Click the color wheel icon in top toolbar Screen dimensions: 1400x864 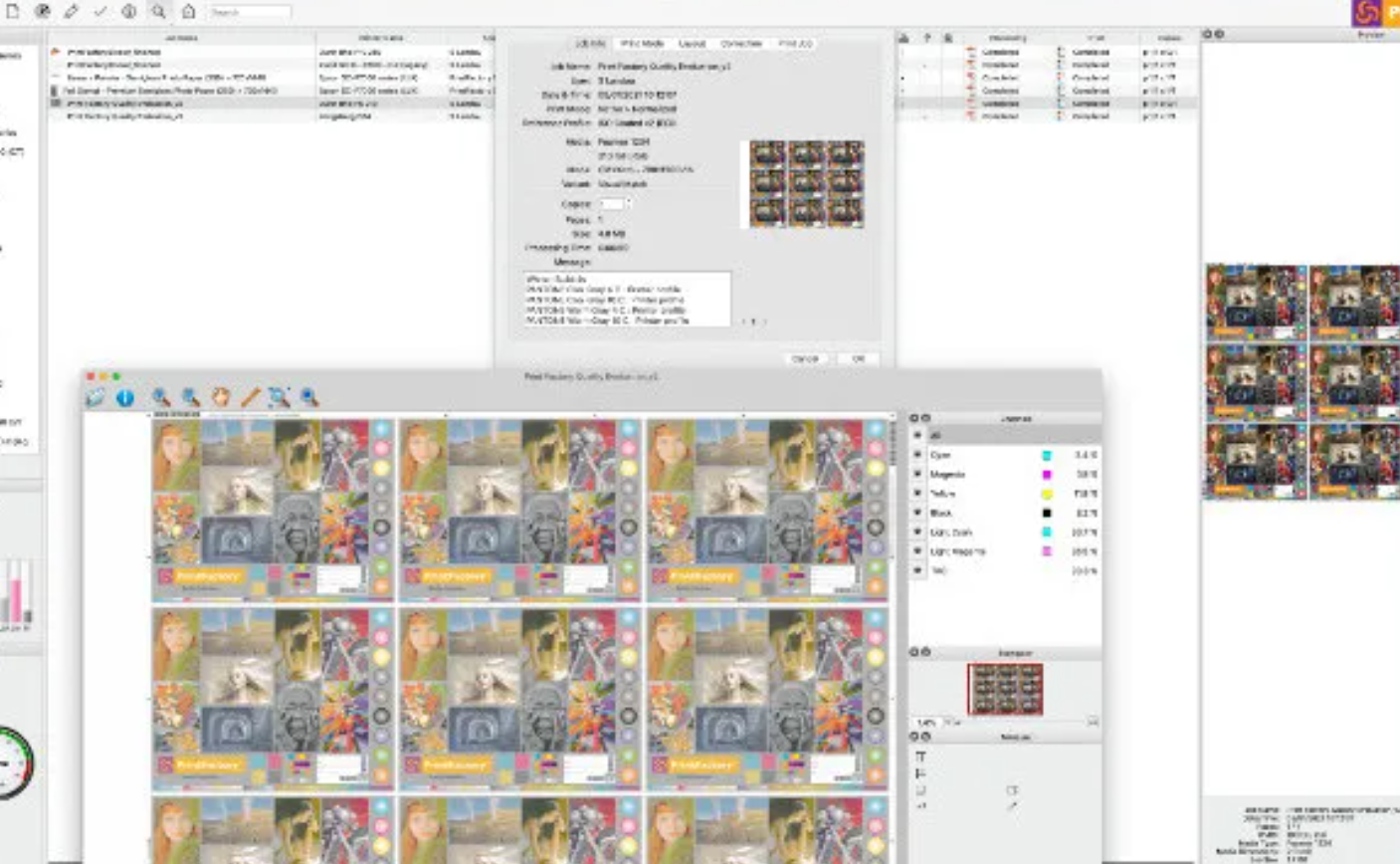43,11
